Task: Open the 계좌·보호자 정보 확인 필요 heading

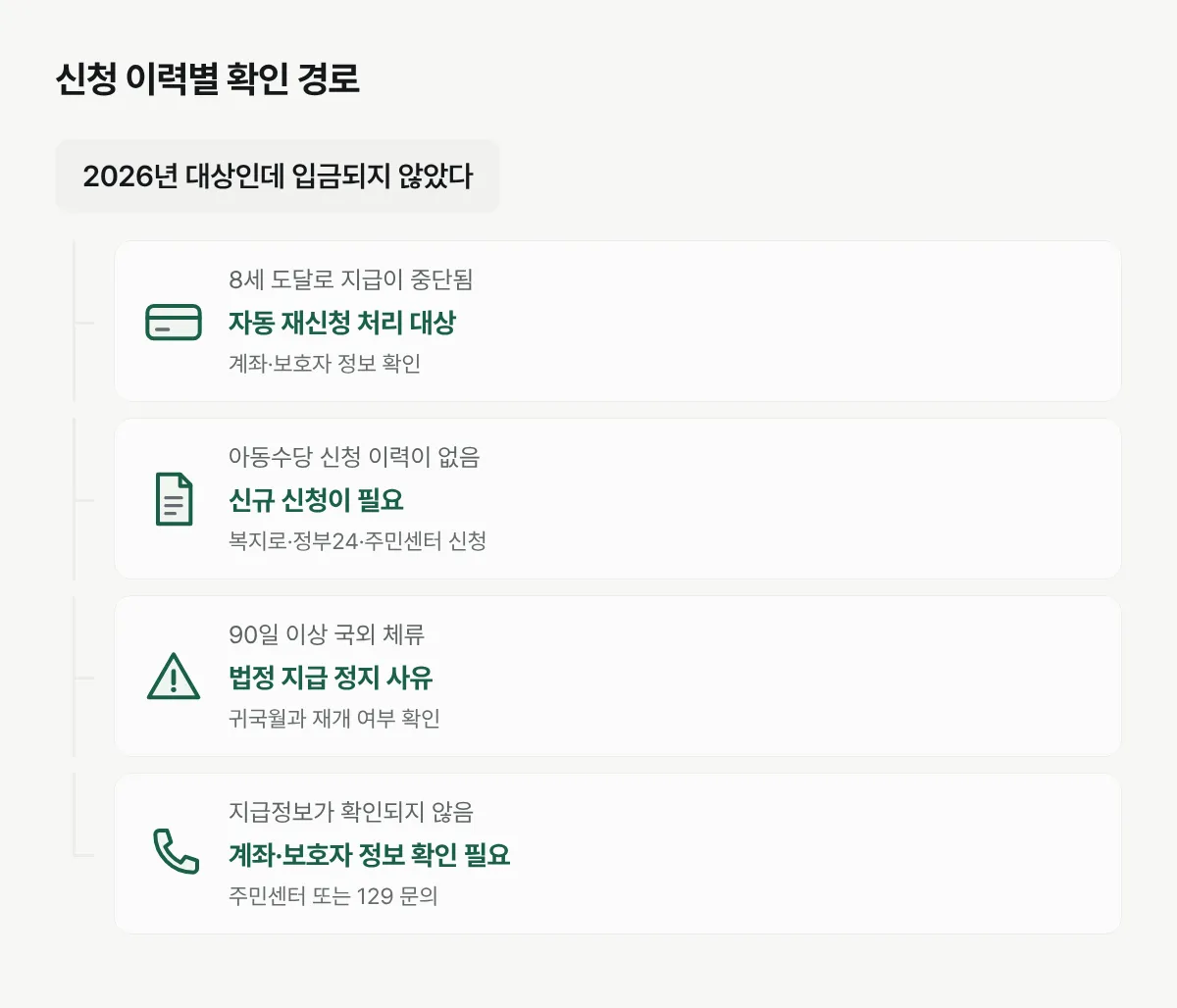Action: [x=370, y=855]
